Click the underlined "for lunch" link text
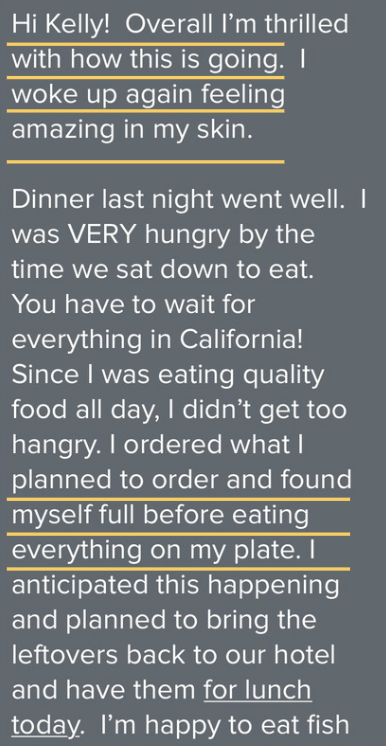Image resolution: width=386 pixels, height=746 pixels. [x=257, y=690]
